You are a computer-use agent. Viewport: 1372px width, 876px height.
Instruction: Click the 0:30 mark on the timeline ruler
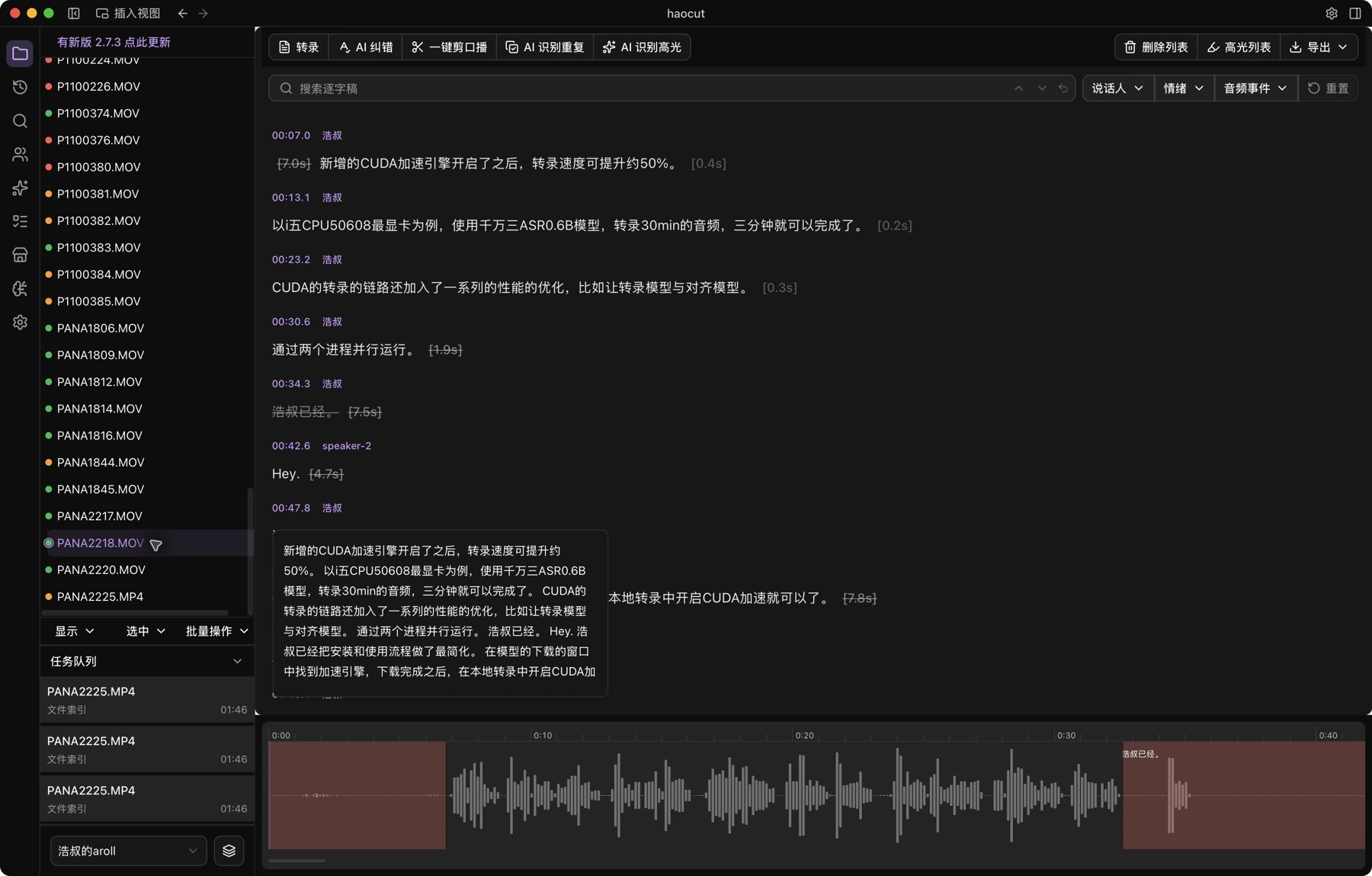coord(1066,736)
